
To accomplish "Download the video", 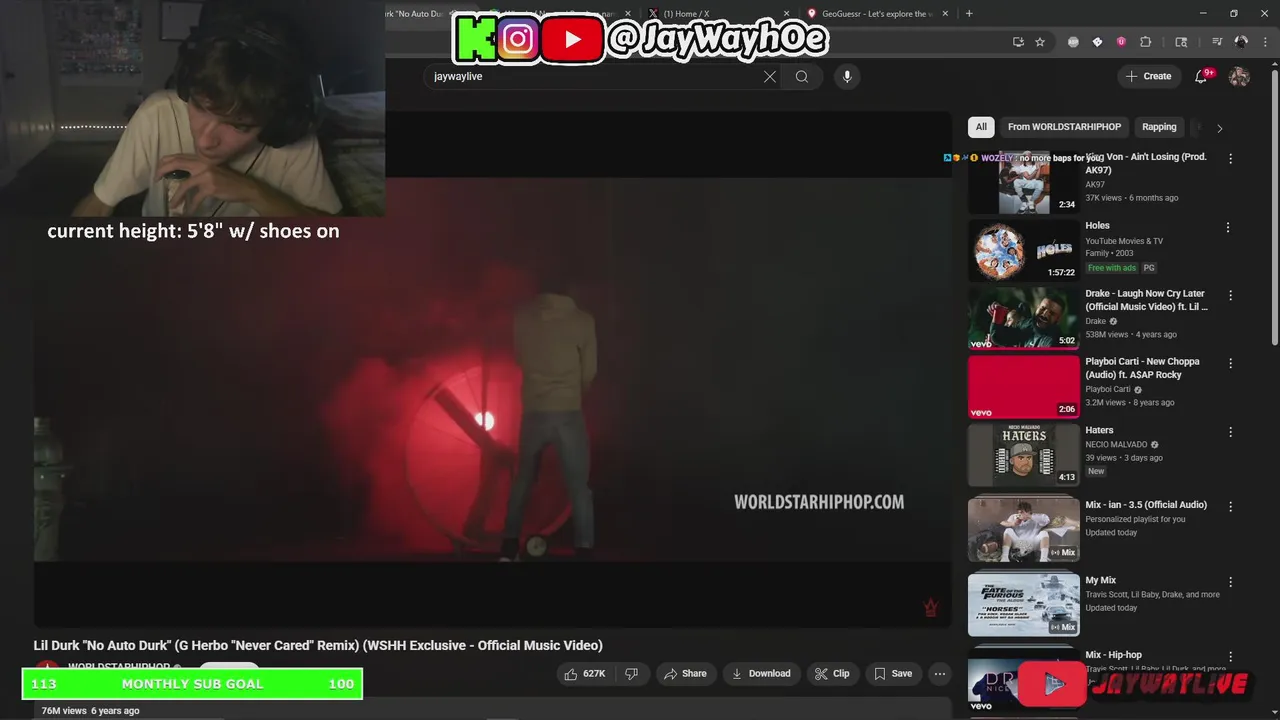I will [x=761, y=674].
